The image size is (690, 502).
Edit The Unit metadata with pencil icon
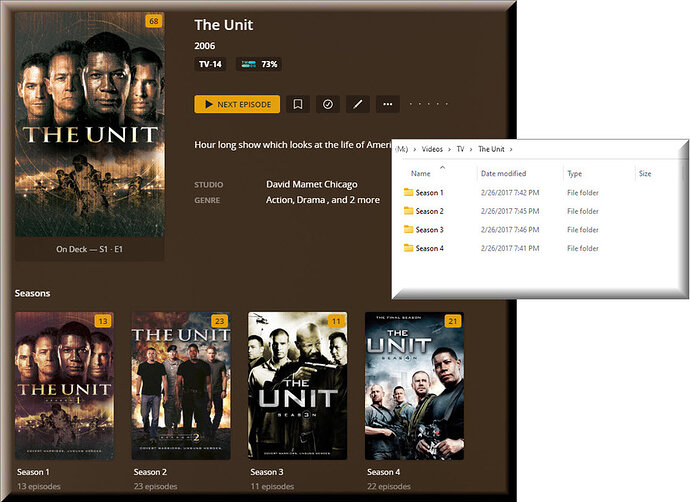(358, 104)
